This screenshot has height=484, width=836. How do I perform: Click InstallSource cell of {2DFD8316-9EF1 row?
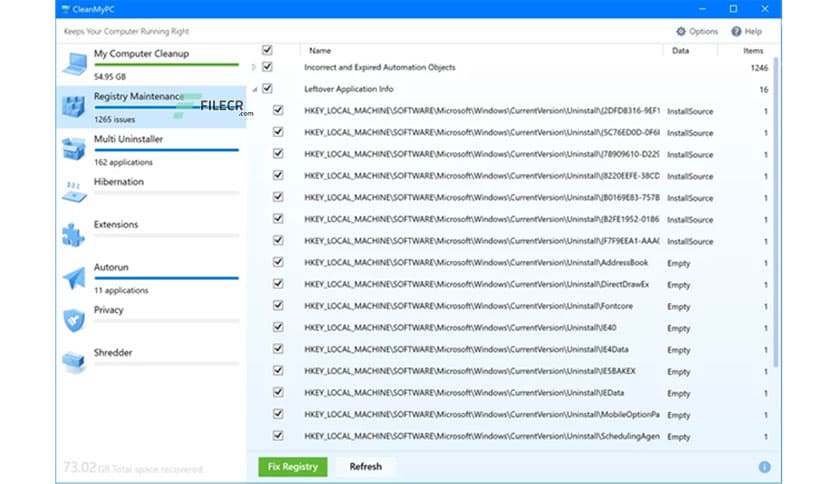point(690,111)
